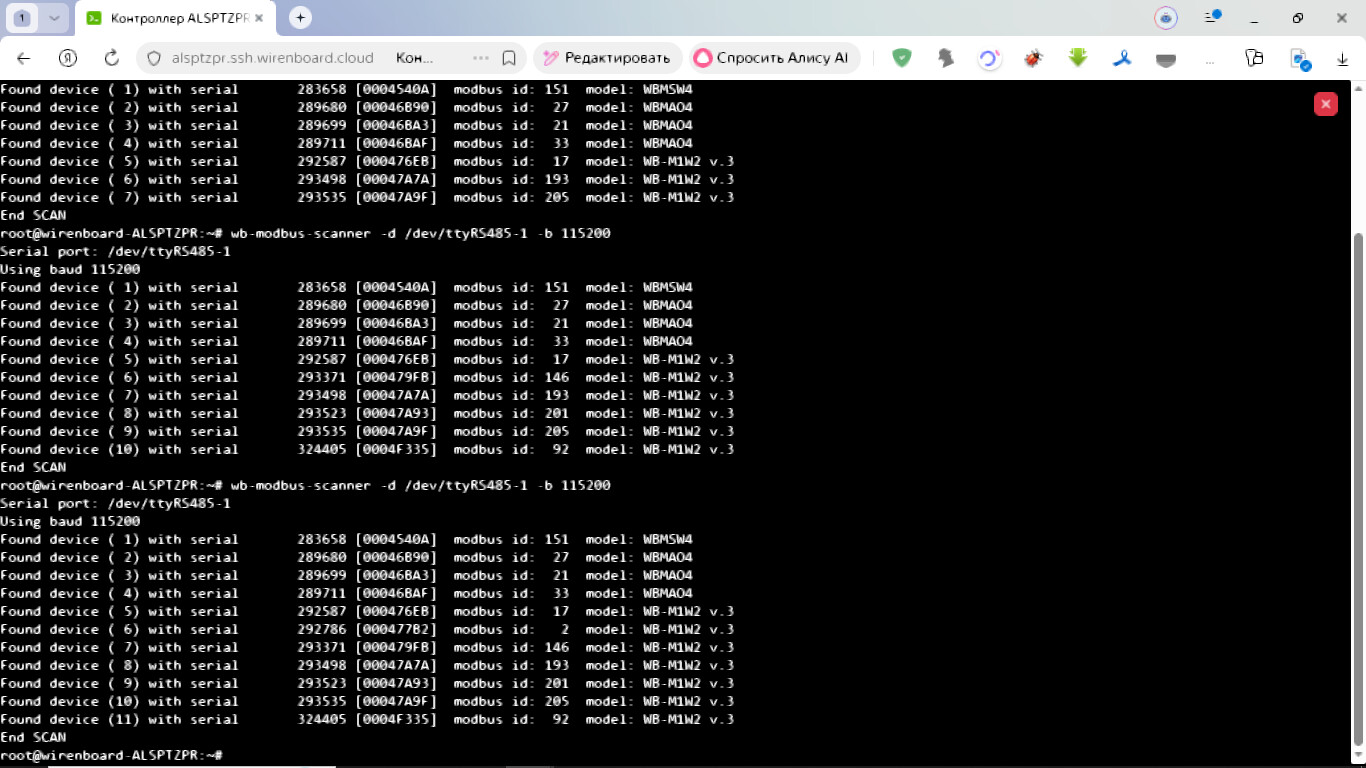Open the Yandex home button
The width and height of the screenshot is (1366, 768).
pyautogui.click(x=68, y=58)
